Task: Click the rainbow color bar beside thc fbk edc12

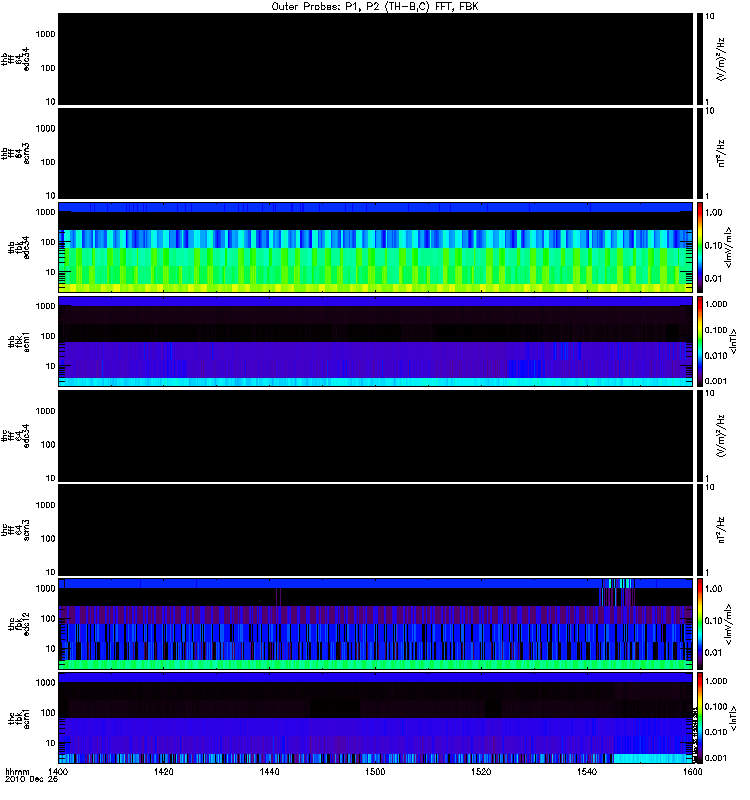Action: (x=700, y=623)
